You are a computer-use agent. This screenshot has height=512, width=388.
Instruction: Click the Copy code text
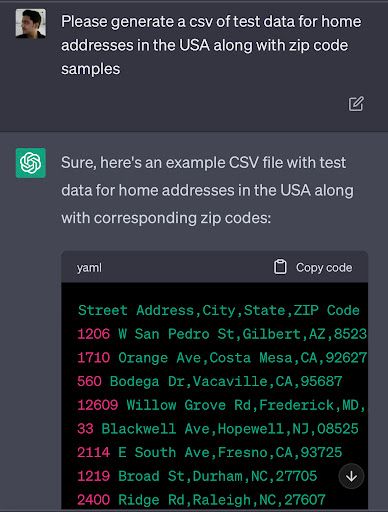pos(324,267)
